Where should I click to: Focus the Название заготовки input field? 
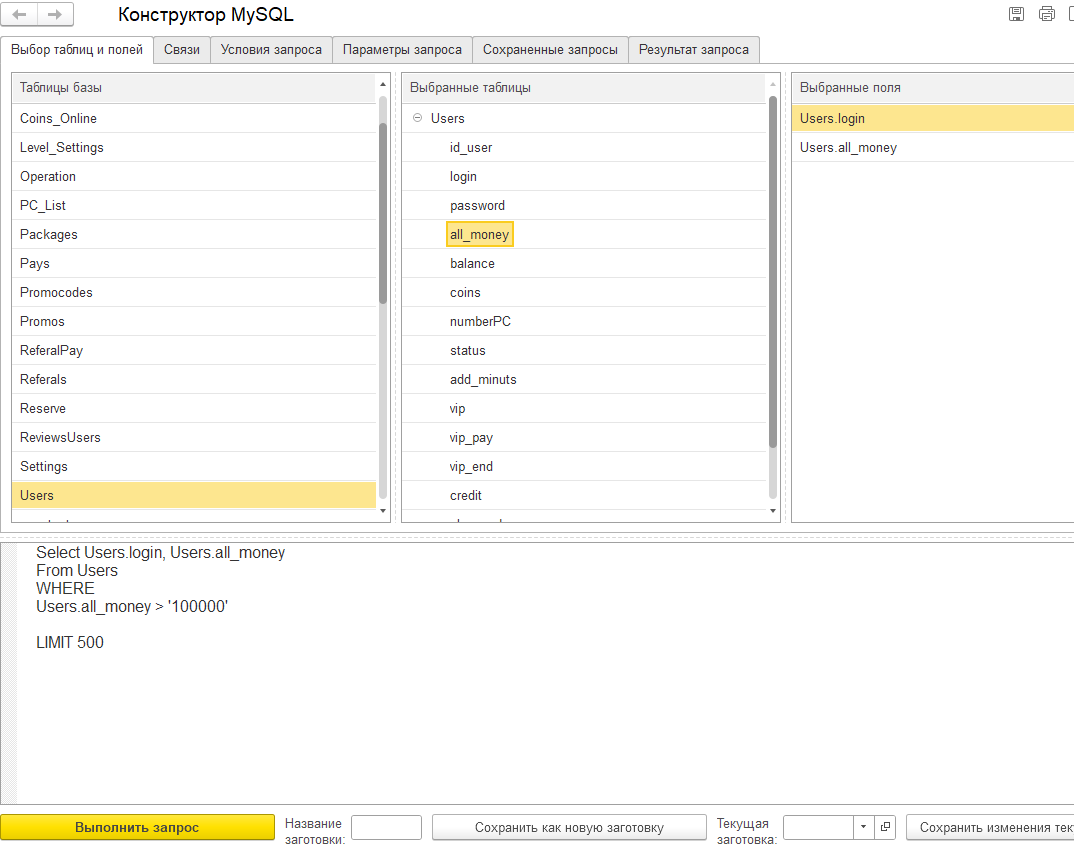tap(386, 827)
